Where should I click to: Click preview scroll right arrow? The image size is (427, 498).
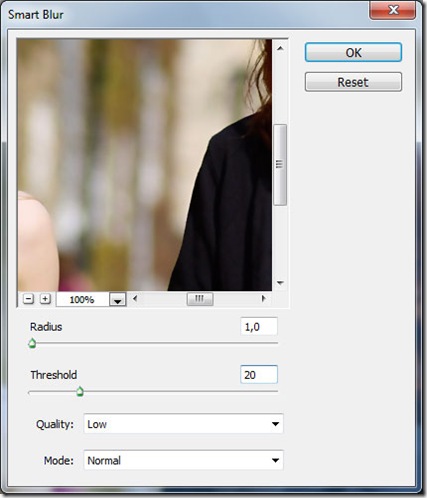[x=263, y=298]
